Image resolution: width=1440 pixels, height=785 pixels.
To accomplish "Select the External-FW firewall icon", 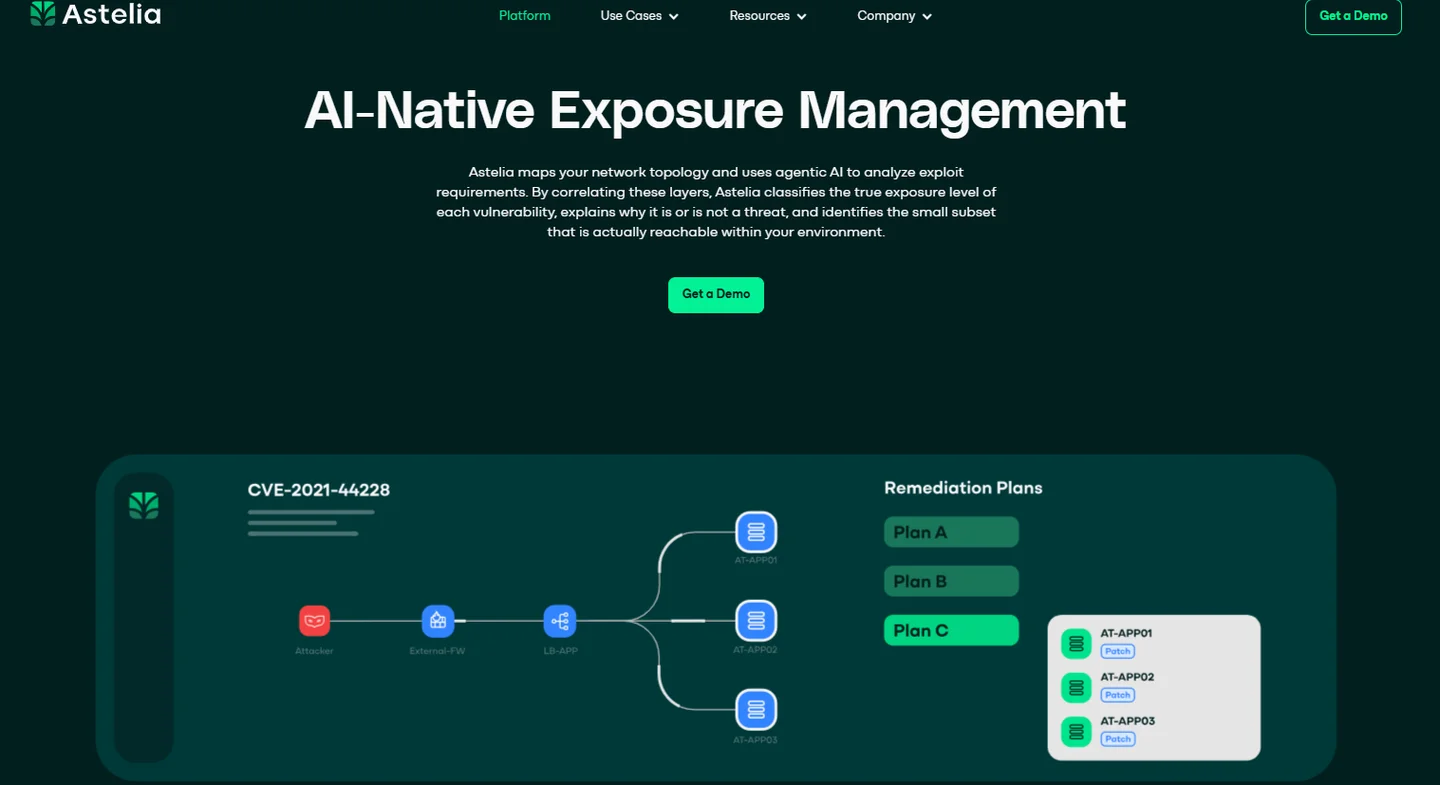I will pos(437,621).
